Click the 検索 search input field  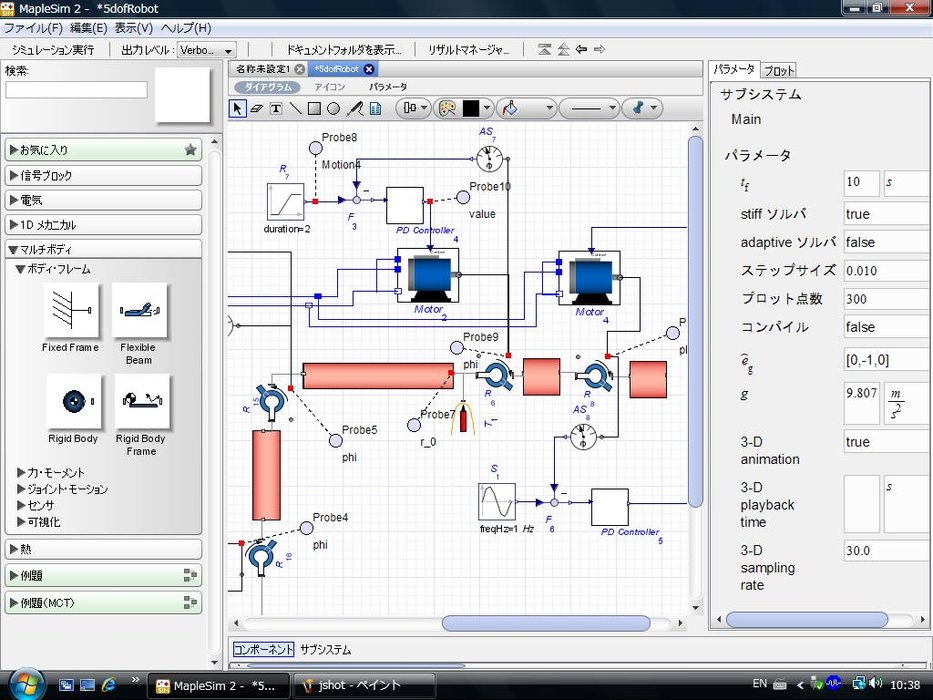[x=77, y=90]
